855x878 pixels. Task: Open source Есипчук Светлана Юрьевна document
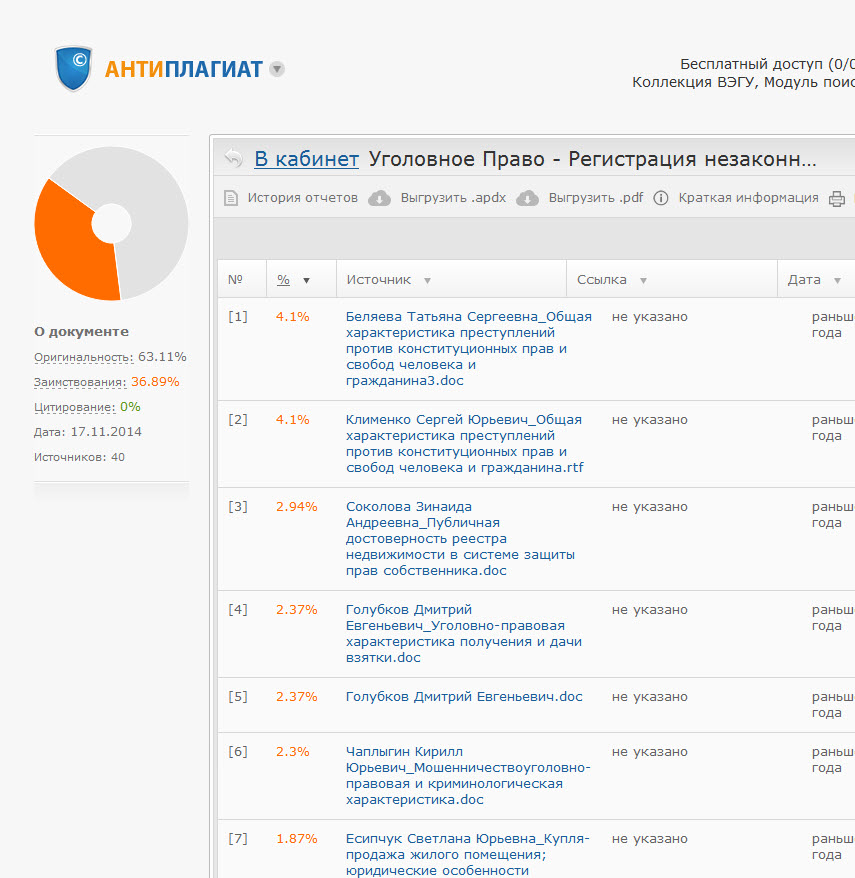pos(468,854)
